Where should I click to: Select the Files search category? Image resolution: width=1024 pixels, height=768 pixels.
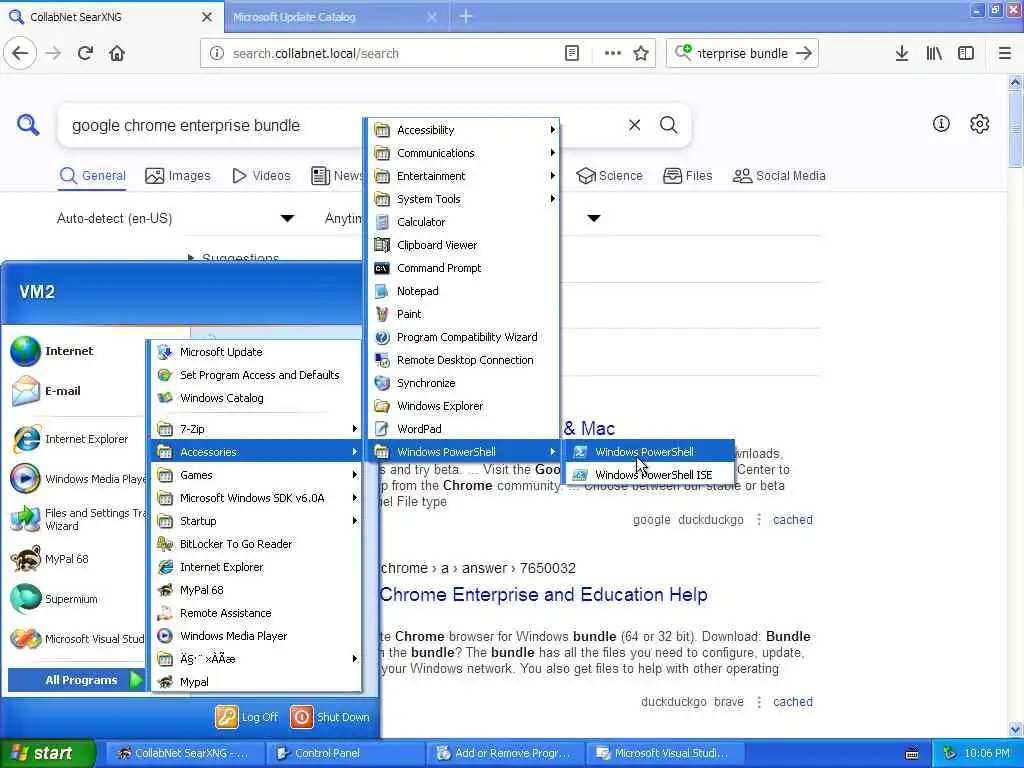click(687, 176)
